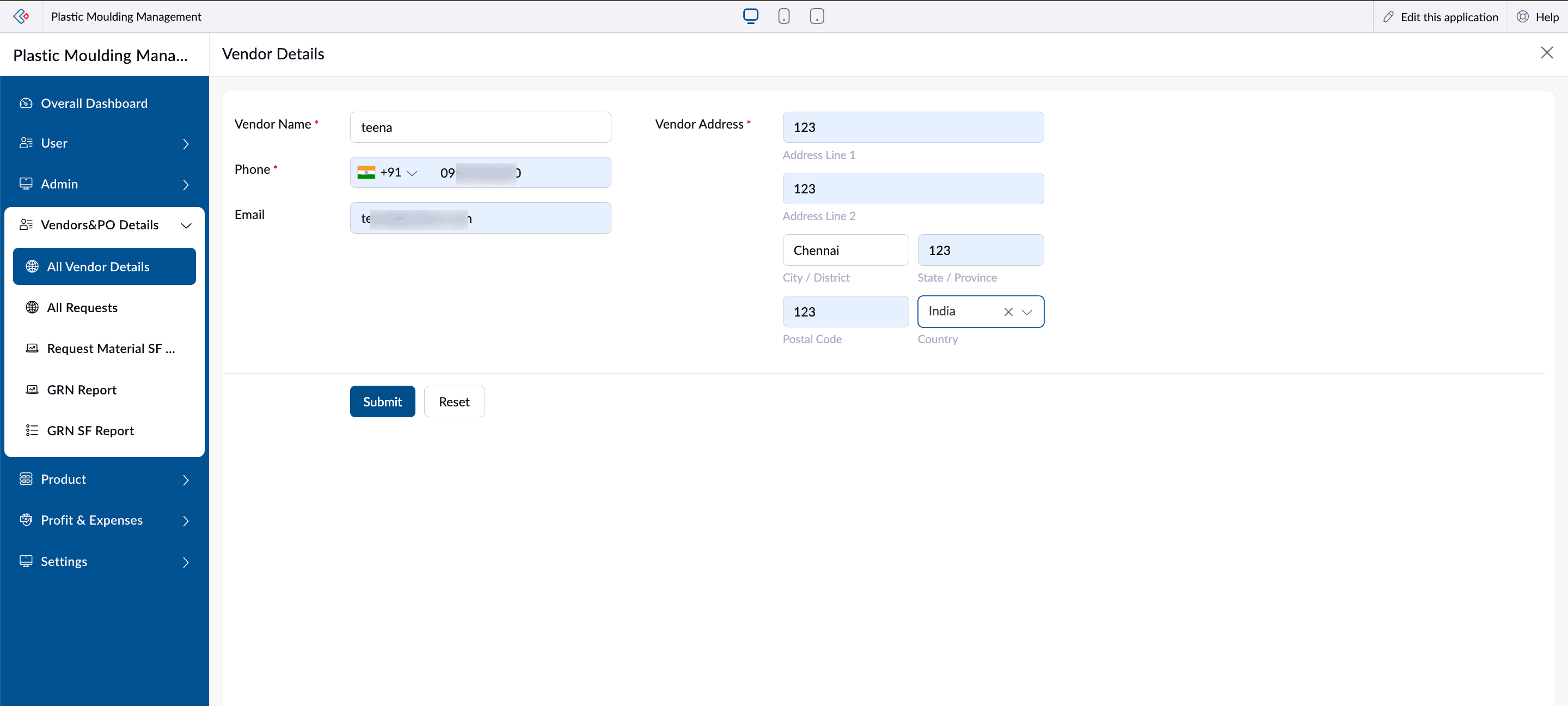Switch to desktop preview icon
The height and width of the screenshot is (706, 1568).
tap(751, 16)
